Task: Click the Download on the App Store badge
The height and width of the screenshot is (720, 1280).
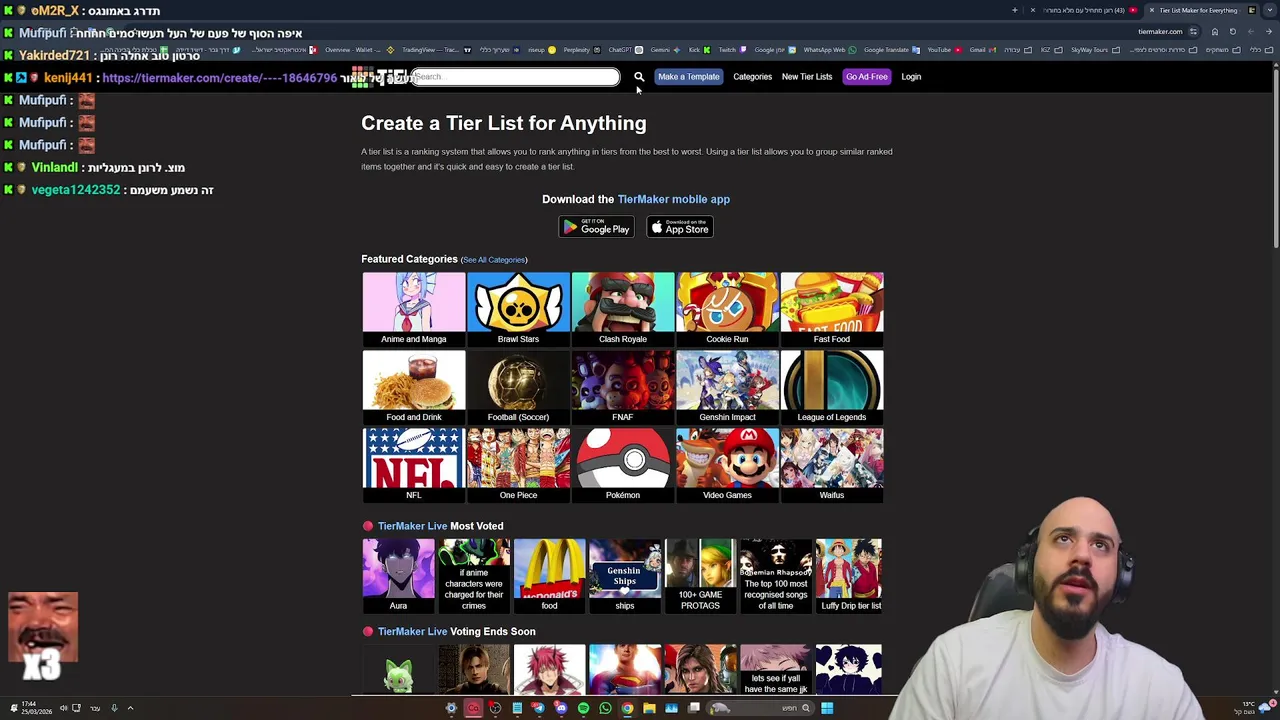Action: coord(680,228)
